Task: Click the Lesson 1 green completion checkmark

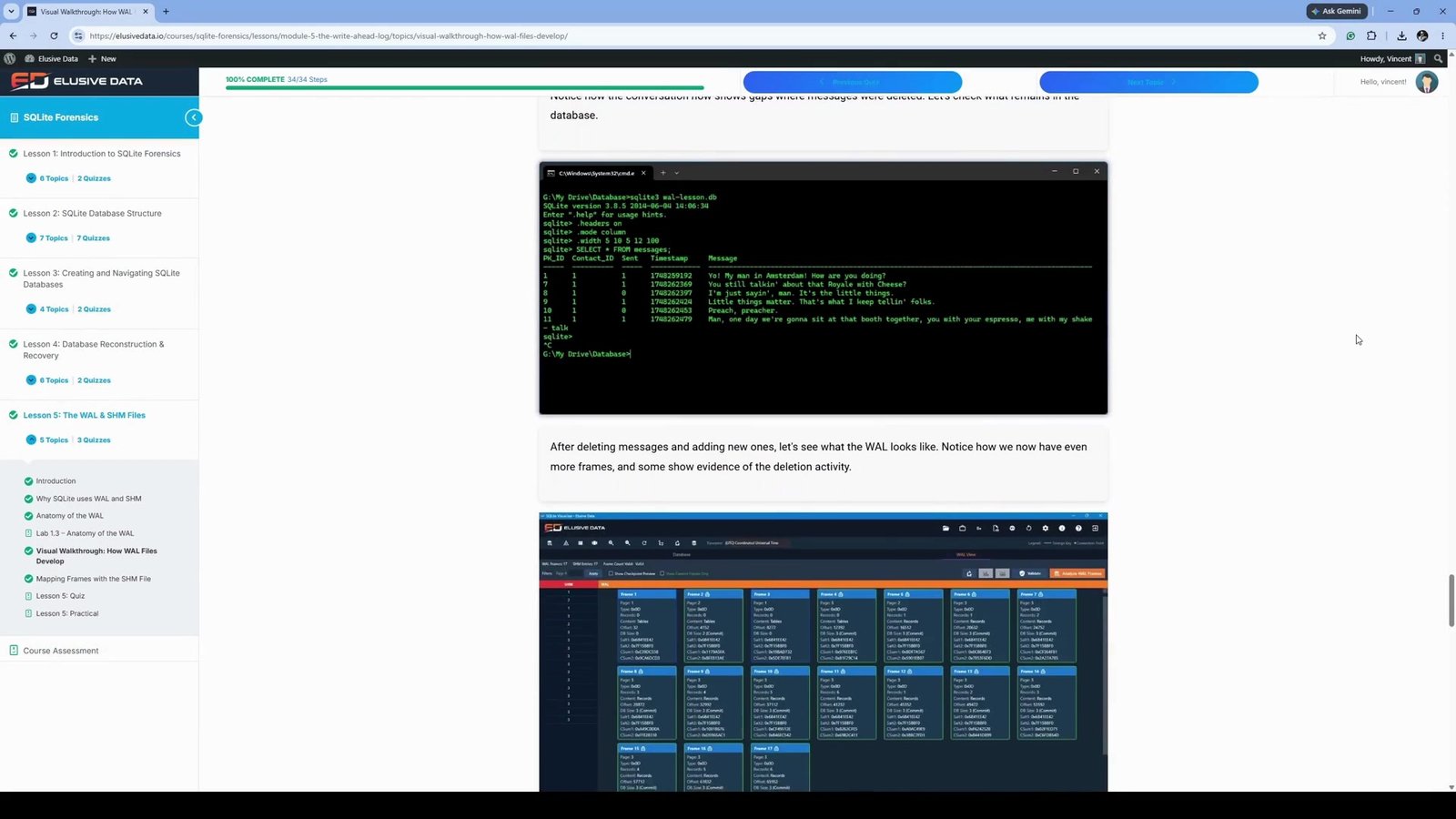Action: (13, 153)
